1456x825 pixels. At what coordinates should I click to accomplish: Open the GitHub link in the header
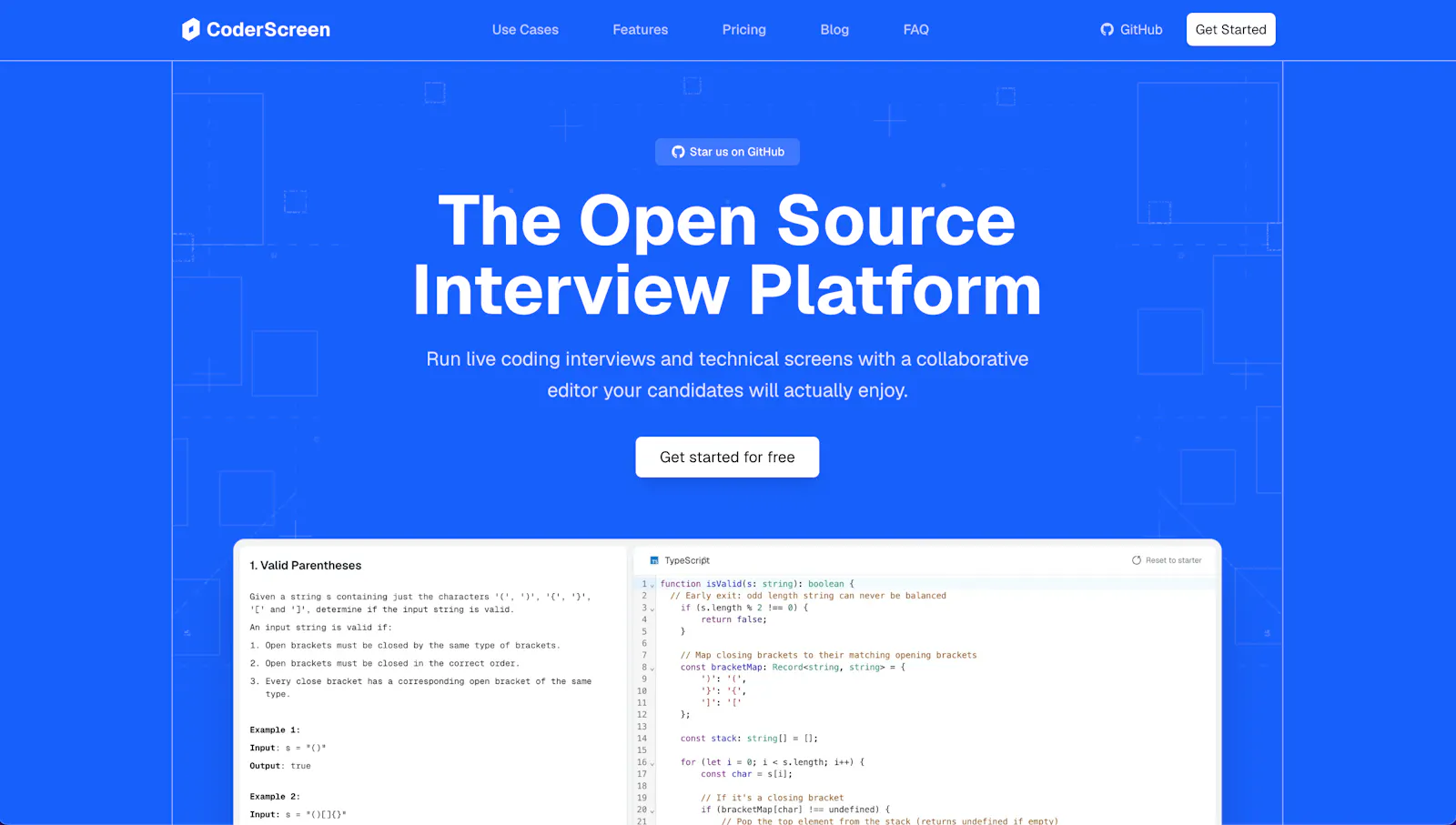[x=1131, y=30]
